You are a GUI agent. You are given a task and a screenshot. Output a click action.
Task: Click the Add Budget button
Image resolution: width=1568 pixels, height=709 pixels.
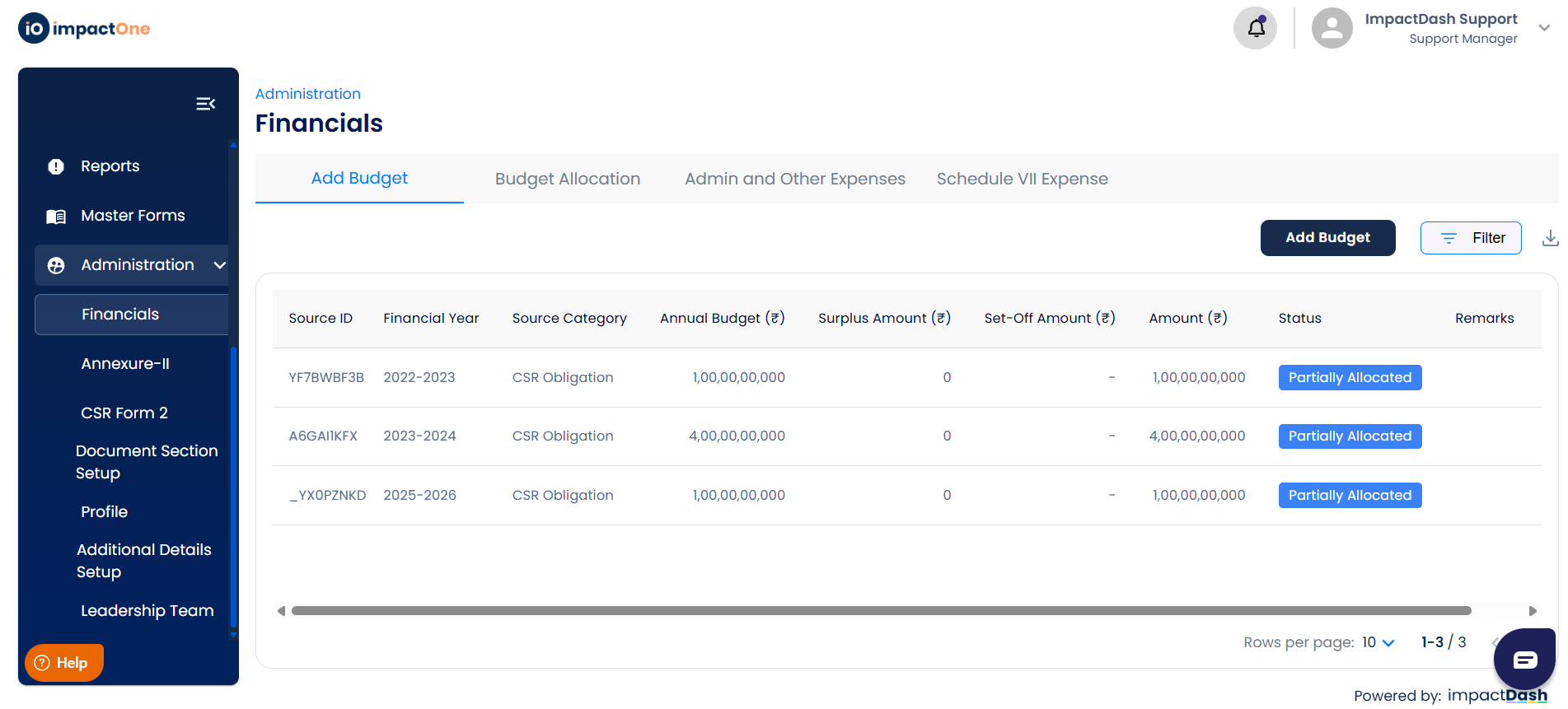tap(1327, 238)
